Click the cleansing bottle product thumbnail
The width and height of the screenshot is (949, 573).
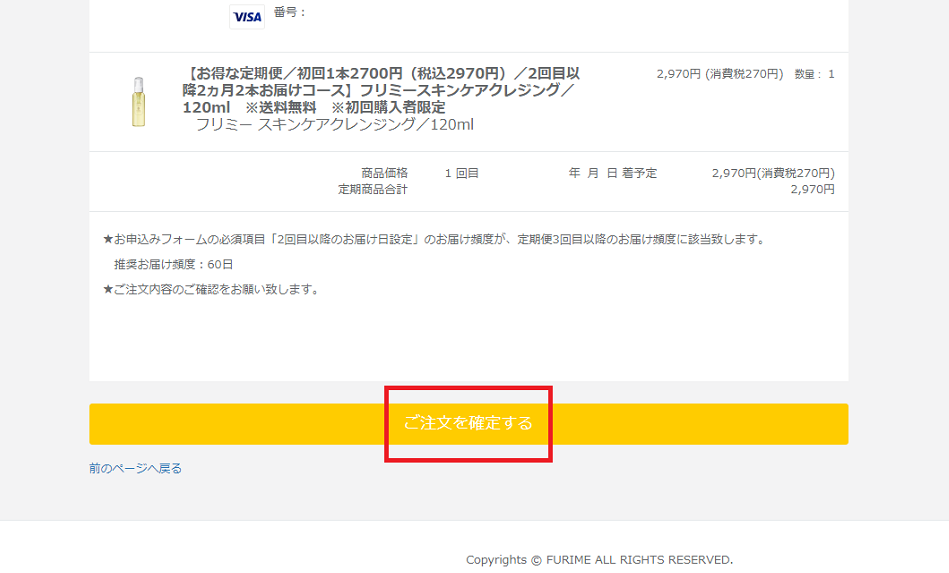click(139, 102)
